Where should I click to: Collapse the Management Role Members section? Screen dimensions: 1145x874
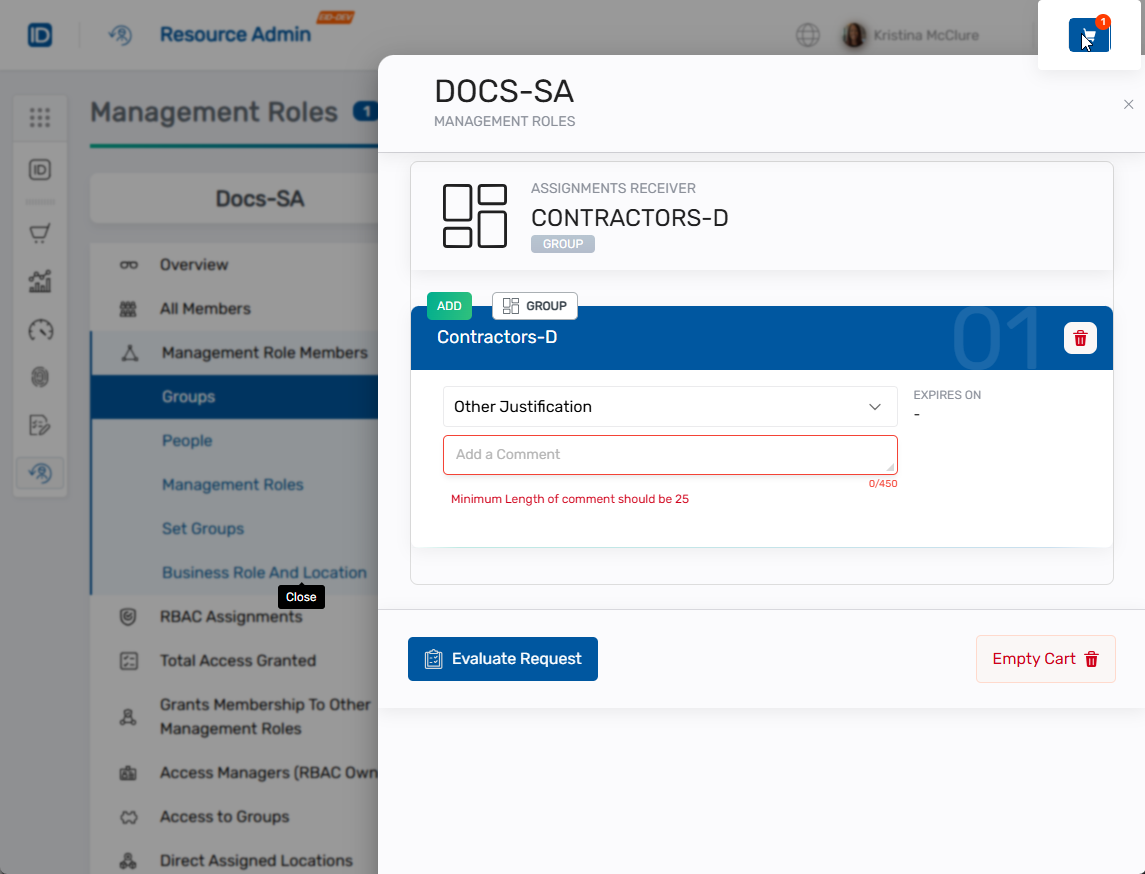point(264,353)
